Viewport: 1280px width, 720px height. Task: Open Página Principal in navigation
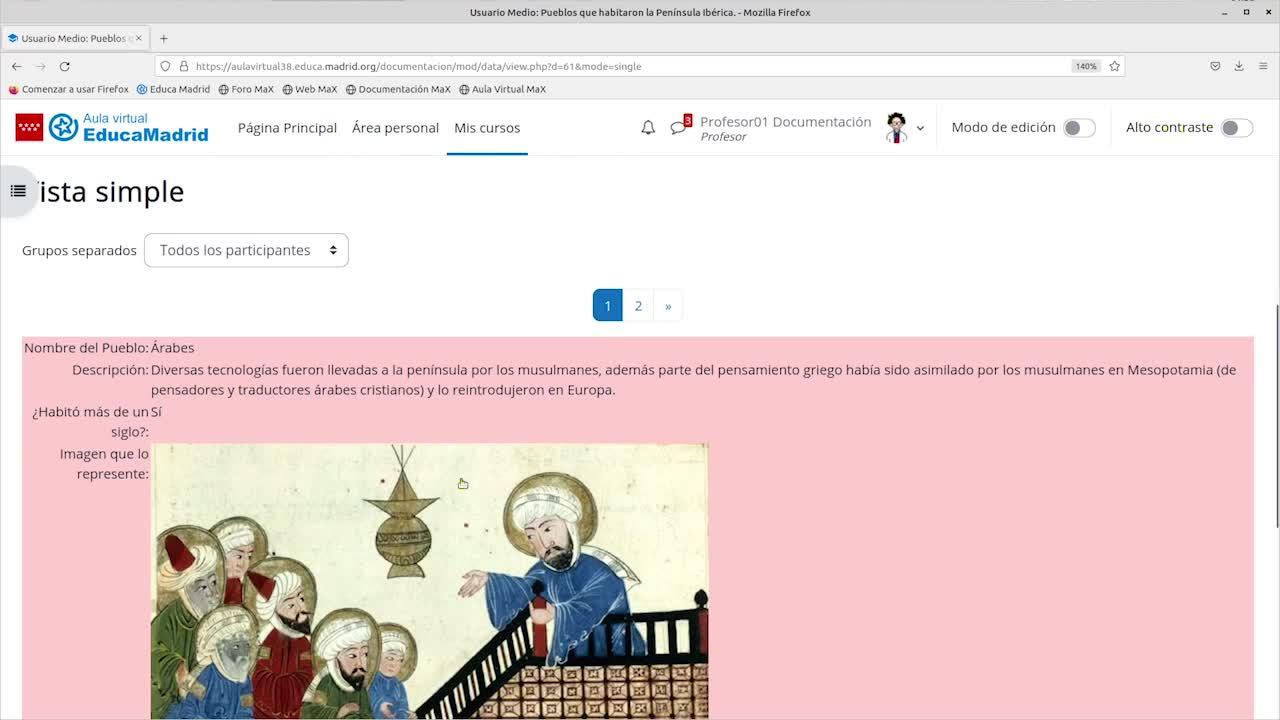(x=287, y=128)
